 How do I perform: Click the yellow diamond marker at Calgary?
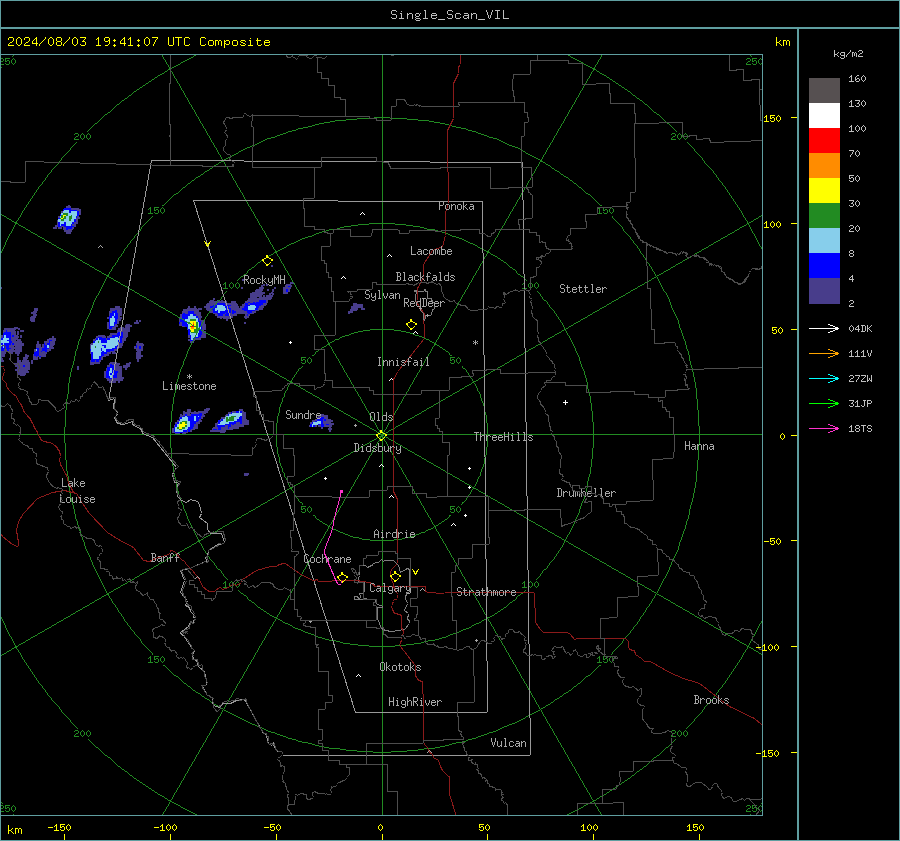tap(395, 576)
